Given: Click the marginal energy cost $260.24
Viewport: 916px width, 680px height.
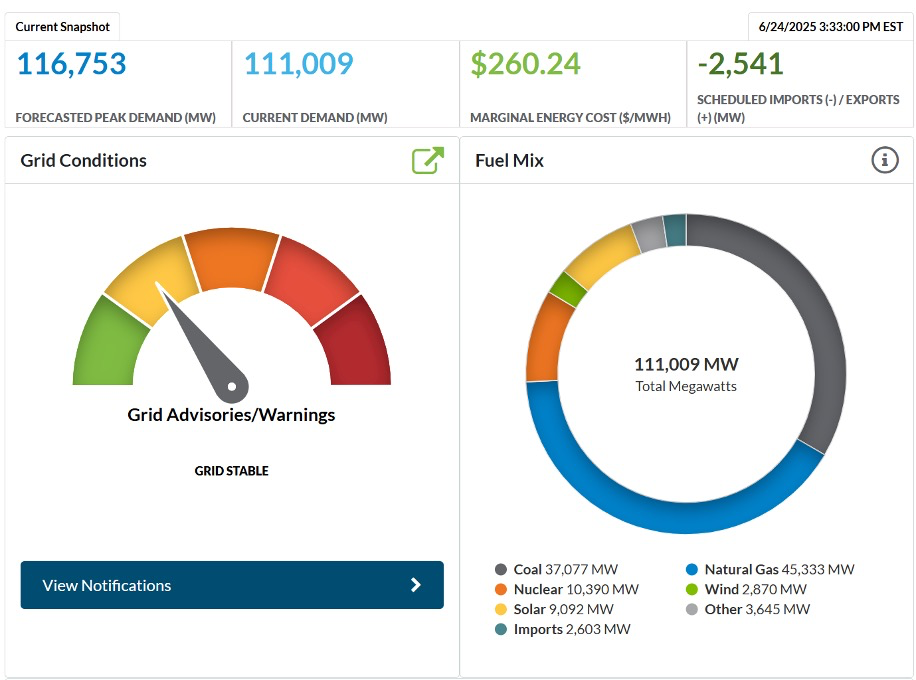Looking at the screenshot, I should pos(526,64).
